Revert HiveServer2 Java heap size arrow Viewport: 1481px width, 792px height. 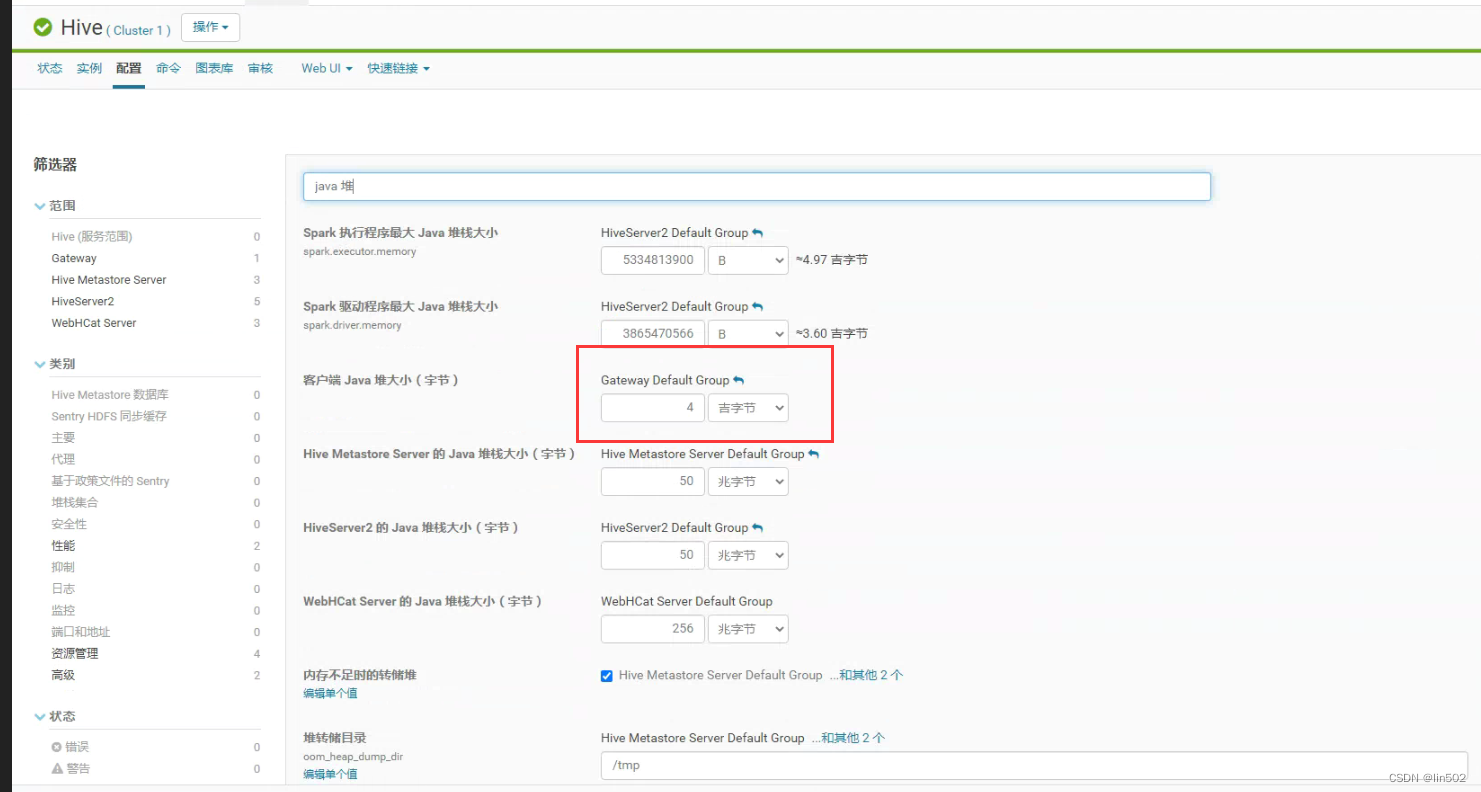point(758,528)
